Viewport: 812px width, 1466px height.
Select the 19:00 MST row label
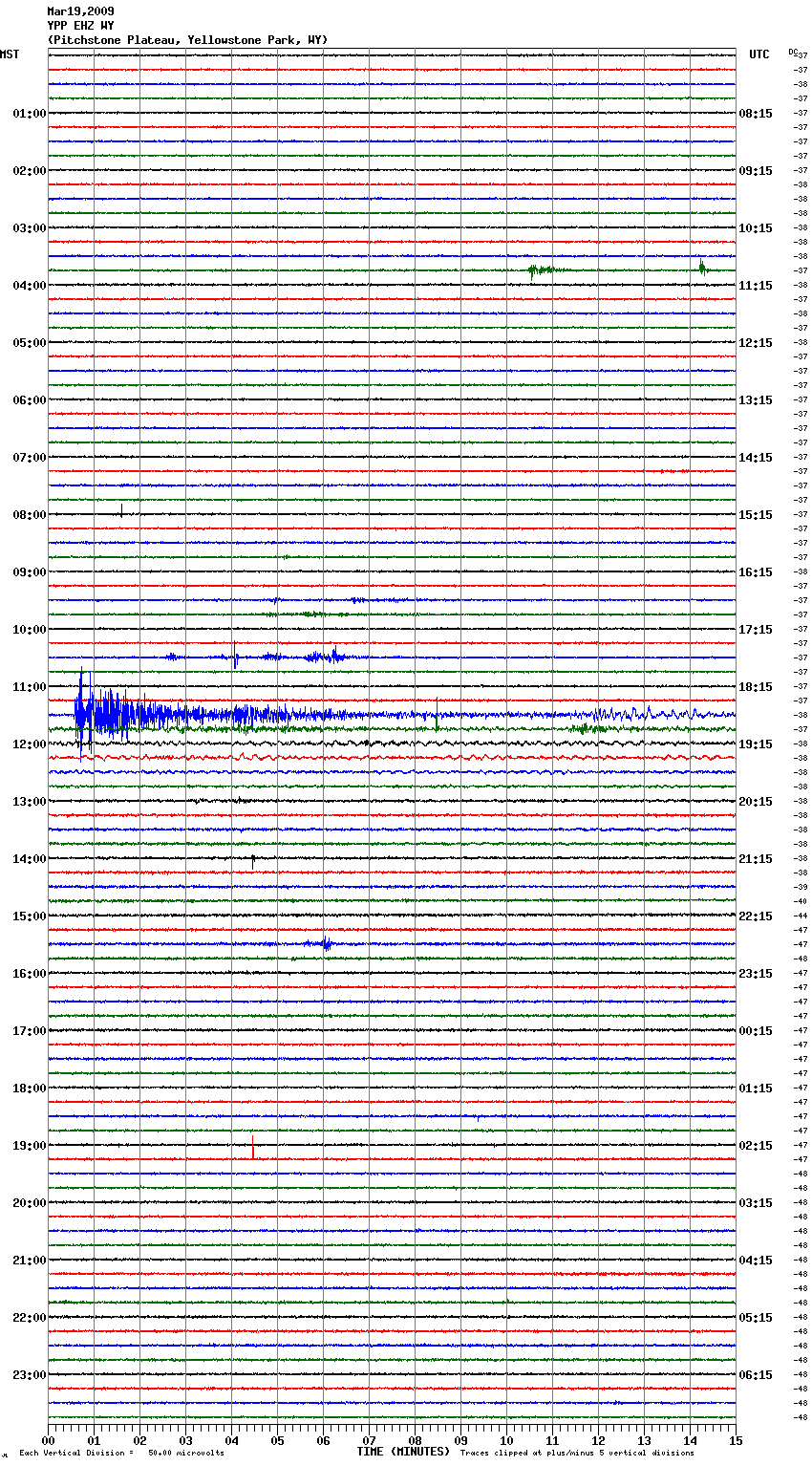click(x=29, y=1146)
